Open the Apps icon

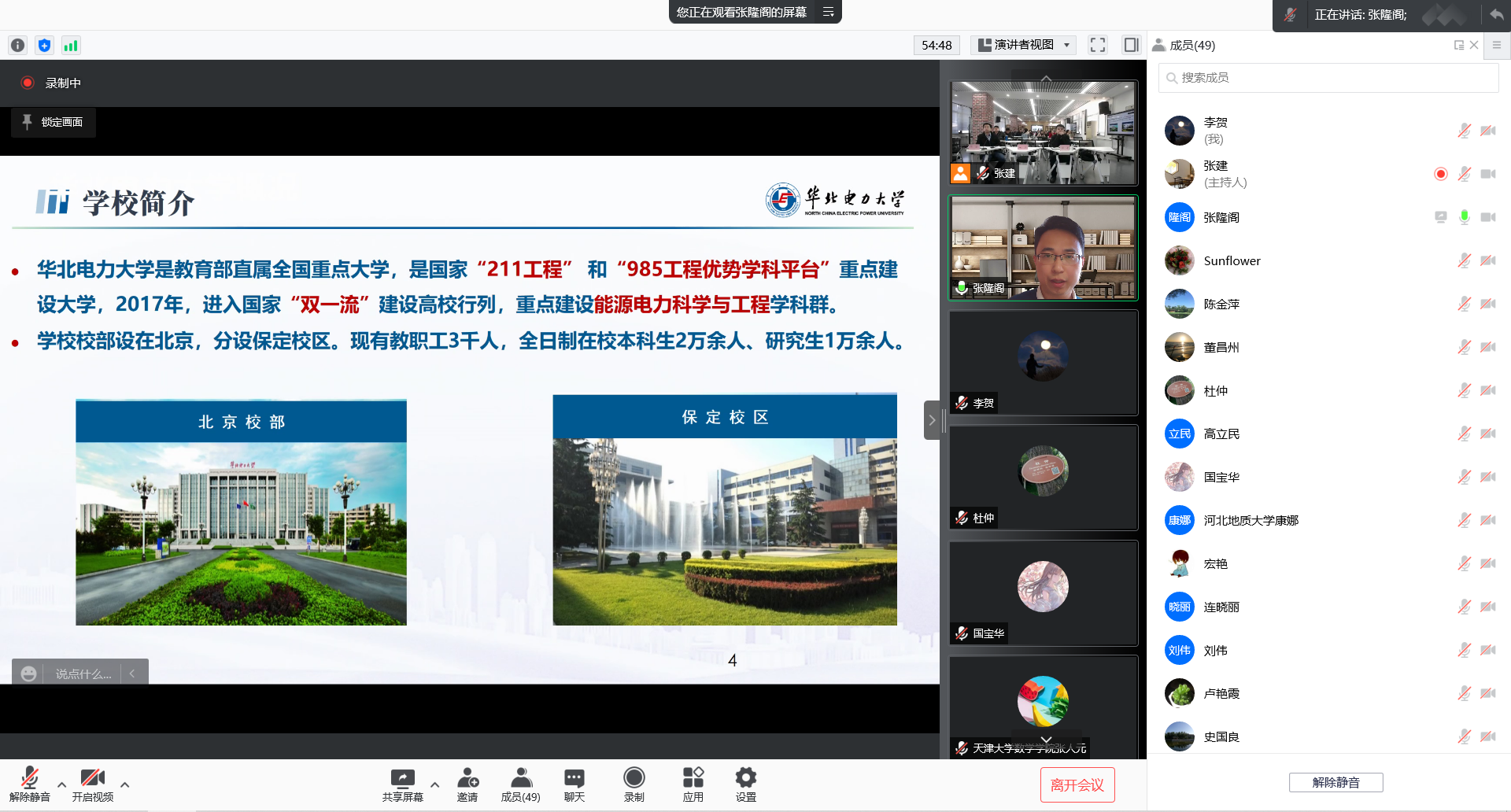pyautogui.click(x=693, y=784)
